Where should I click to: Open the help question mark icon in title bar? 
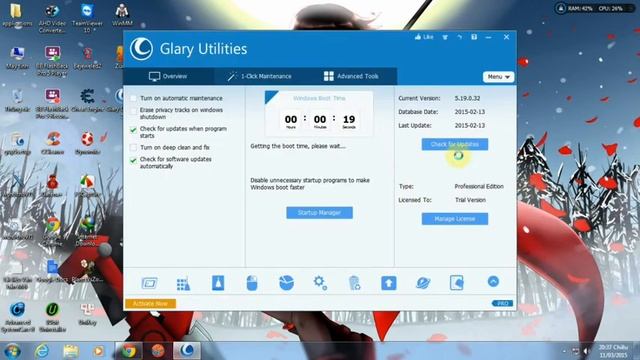tap(474, 37)
